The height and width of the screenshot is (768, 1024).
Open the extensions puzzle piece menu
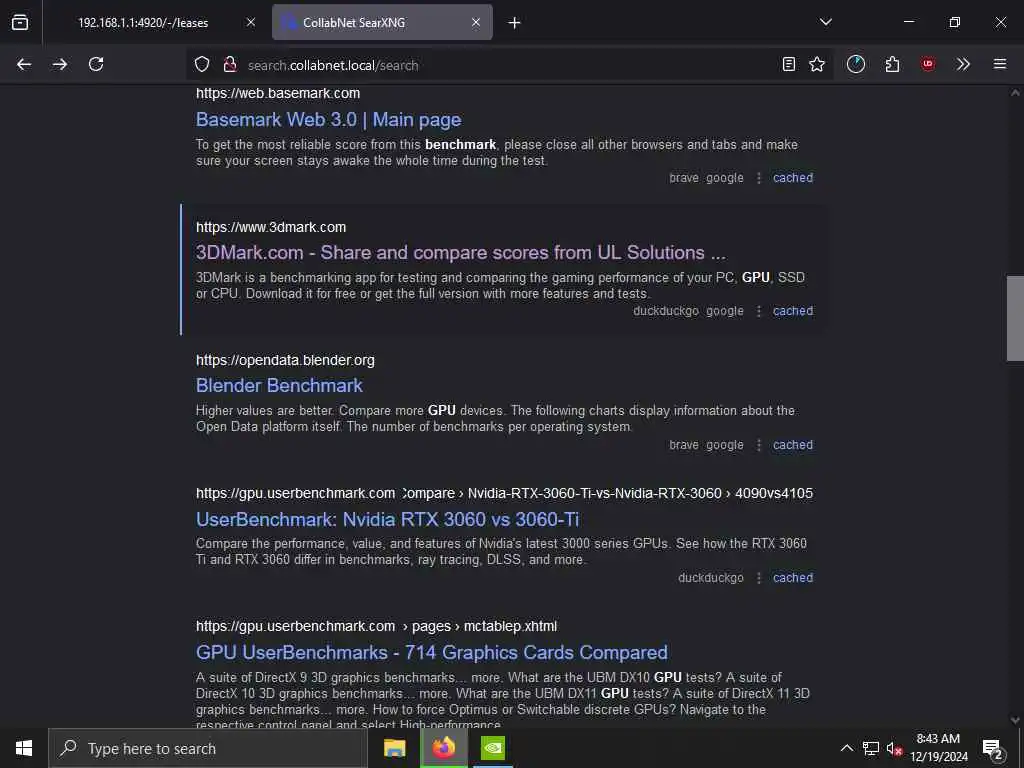point(892,64)
